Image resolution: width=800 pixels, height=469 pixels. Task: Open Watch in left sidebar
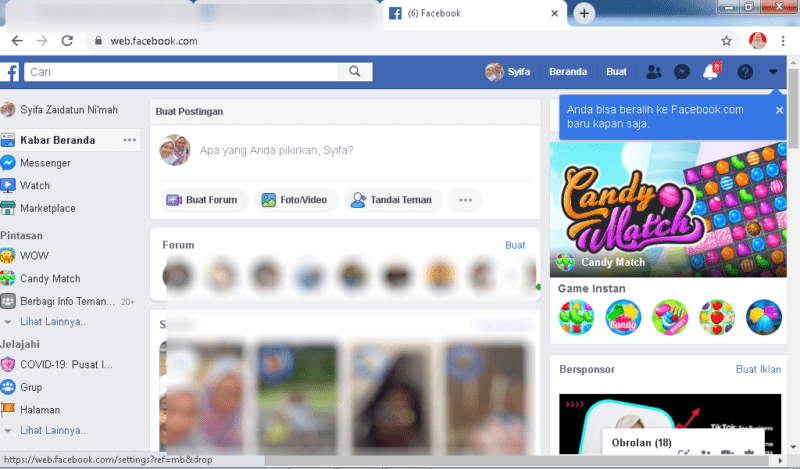35,185
